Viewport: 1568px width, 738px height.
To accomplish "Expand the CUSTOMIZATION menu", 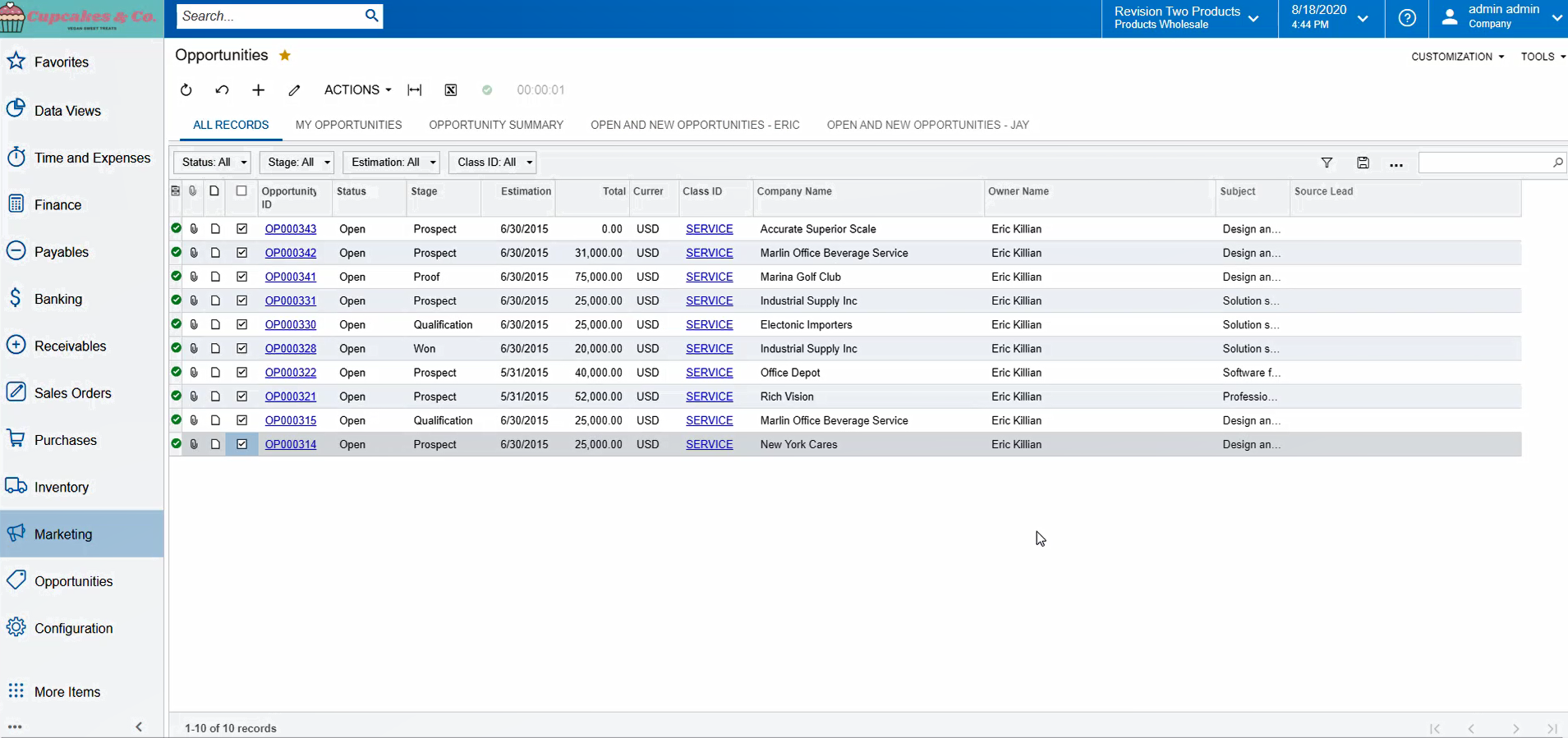I will pos(1458,57).
